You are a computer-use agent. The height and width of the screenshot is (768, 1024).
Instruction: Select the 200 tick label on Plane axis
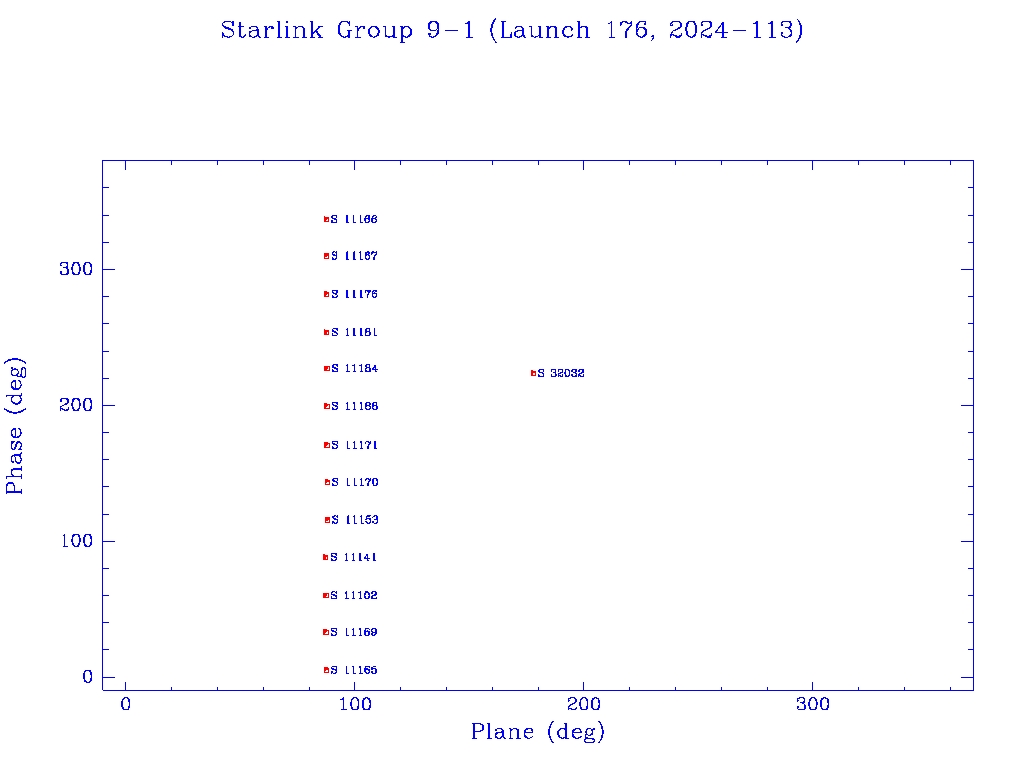click(x=584, y=704)
